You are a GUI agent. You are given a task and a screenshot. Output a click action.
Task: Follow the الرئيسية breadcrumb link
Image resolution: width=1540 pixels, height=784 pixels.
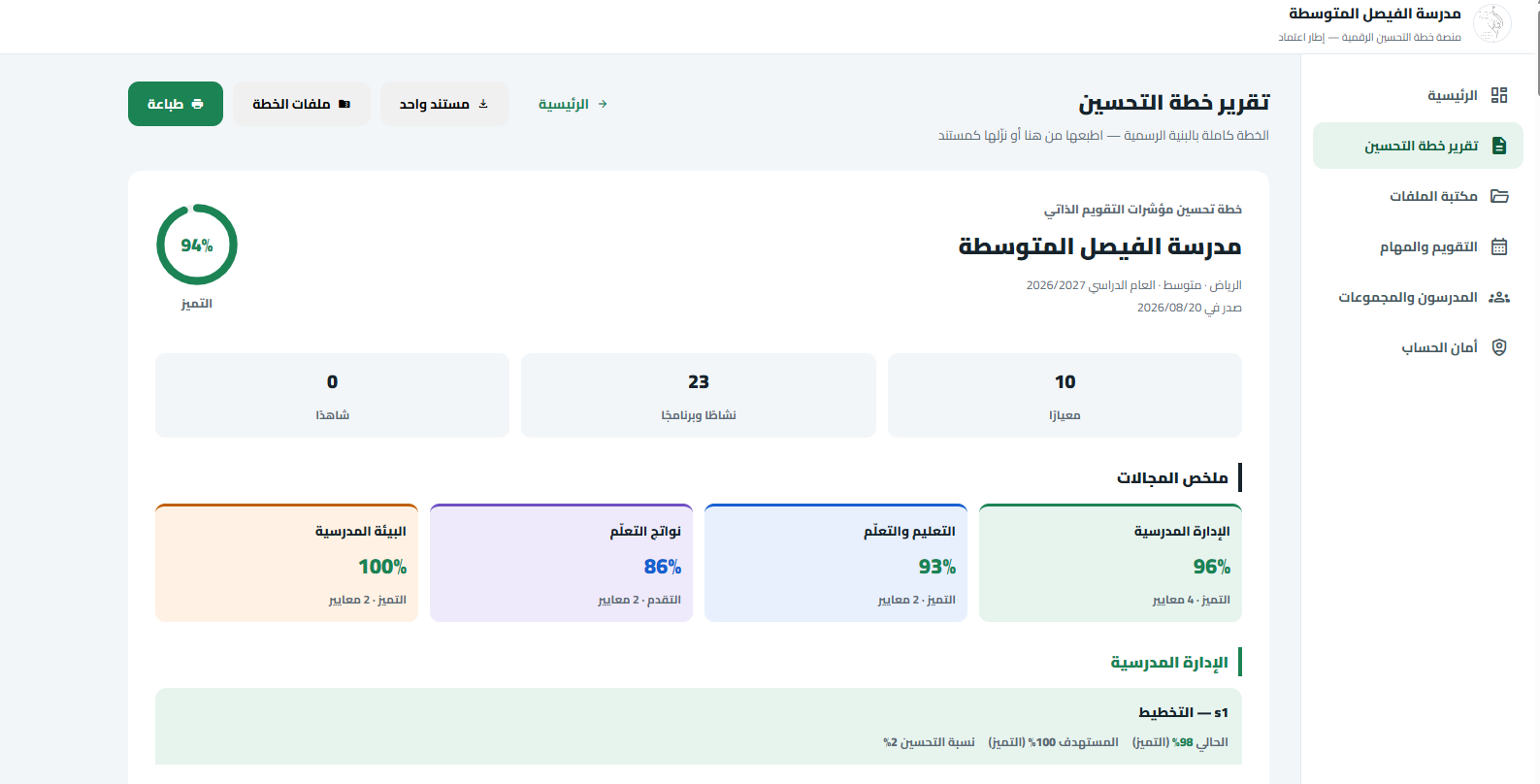click(573, 104)
